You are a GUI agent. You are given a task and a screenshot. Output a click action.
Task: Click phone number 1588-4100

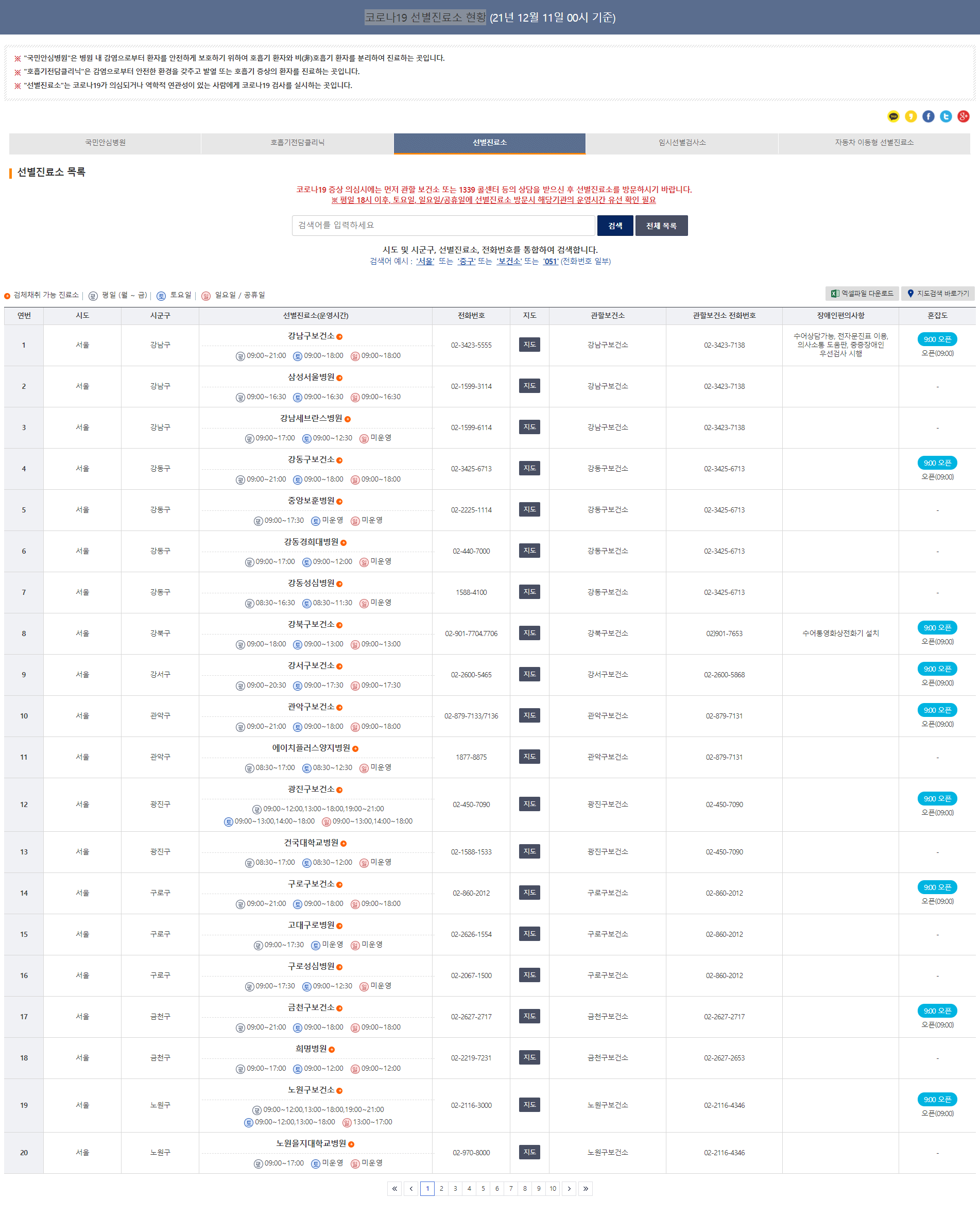coord(471,592)
